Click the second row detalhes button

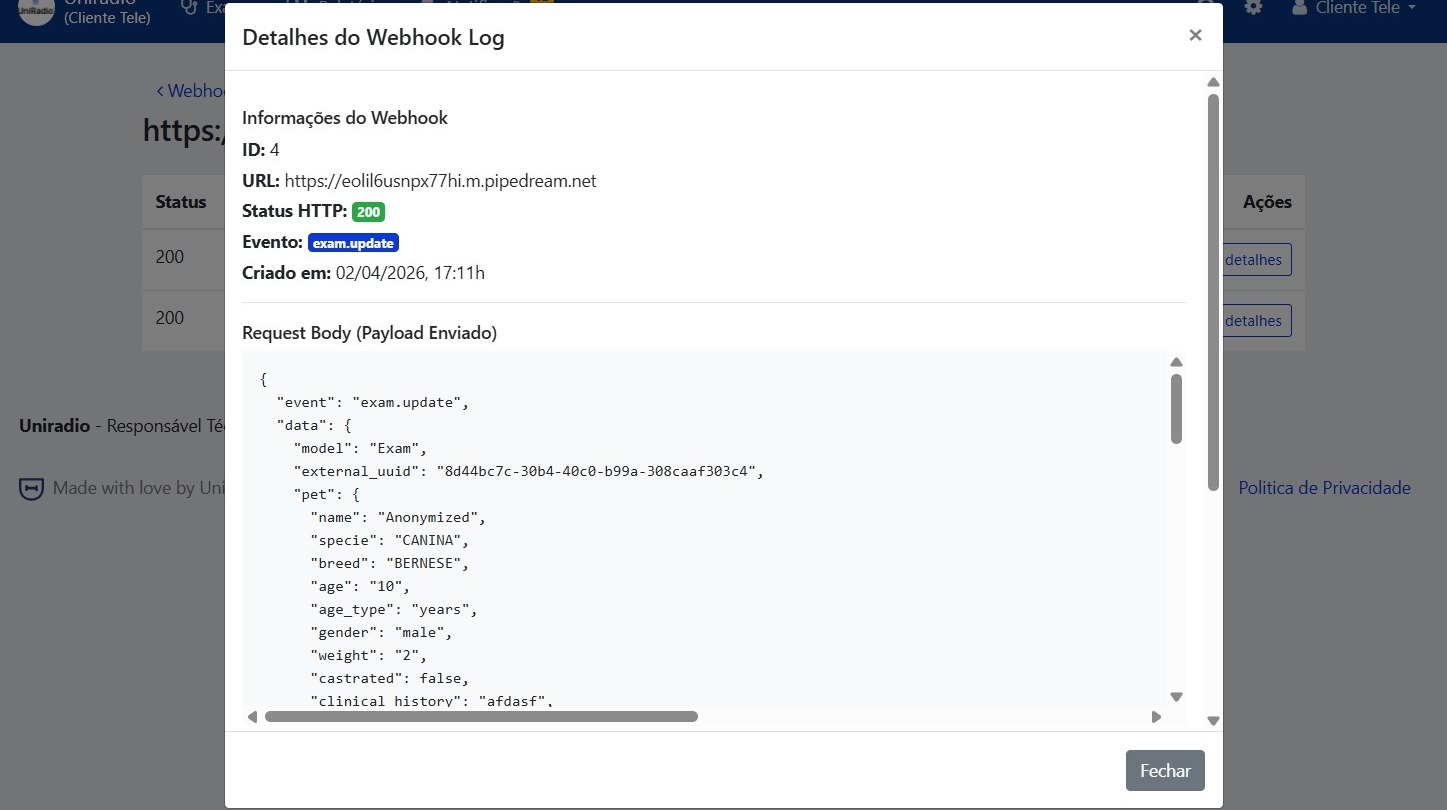[x=1256, y=321]
